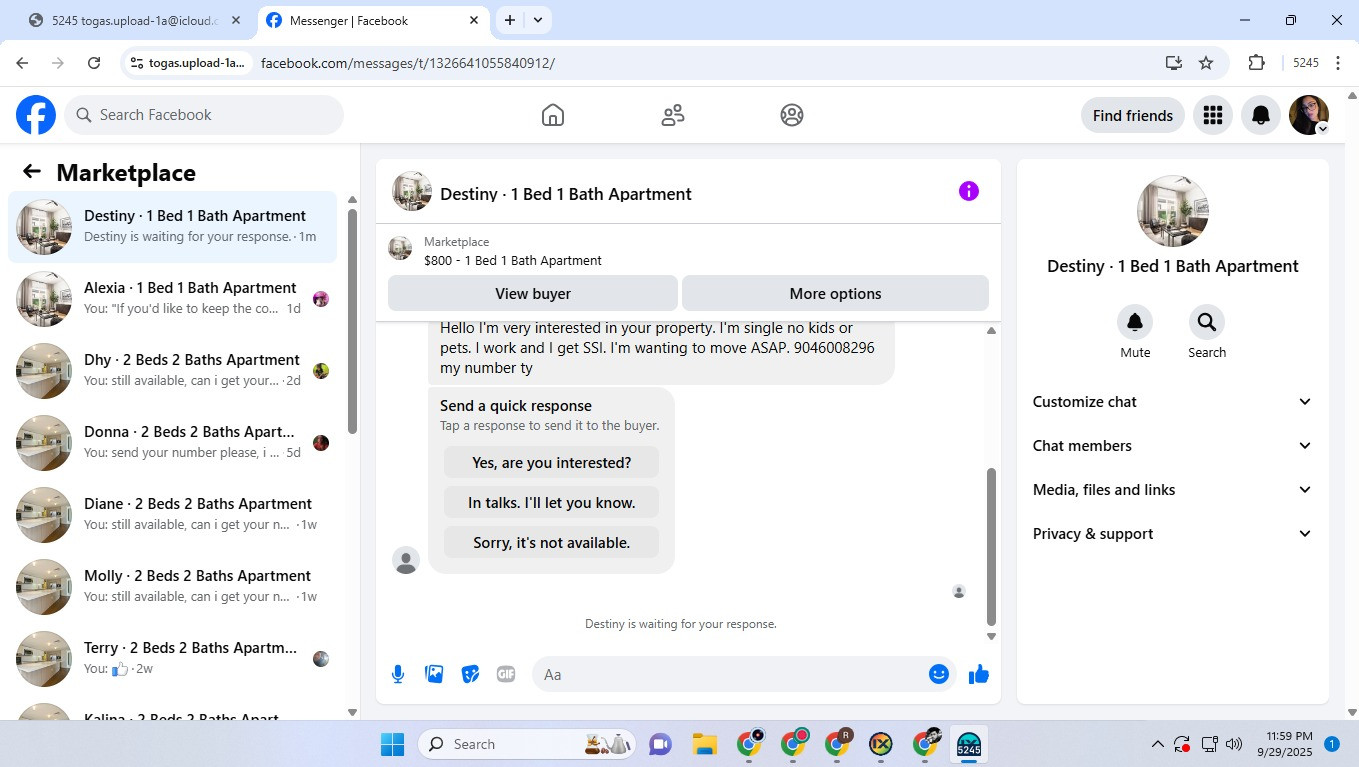Image resolution: width=1359 pixels, height=767 pixels.
Task: Search in the Destiny conversation
Action: [x=1207, y=322]
